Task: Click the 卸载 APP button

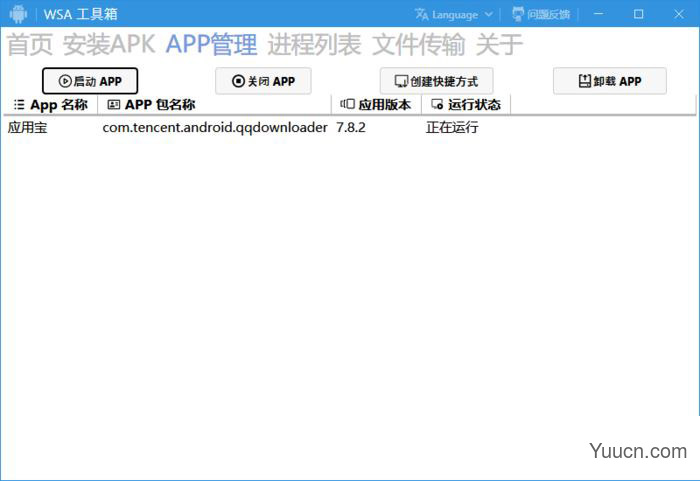Action: (x=610, y=81)
